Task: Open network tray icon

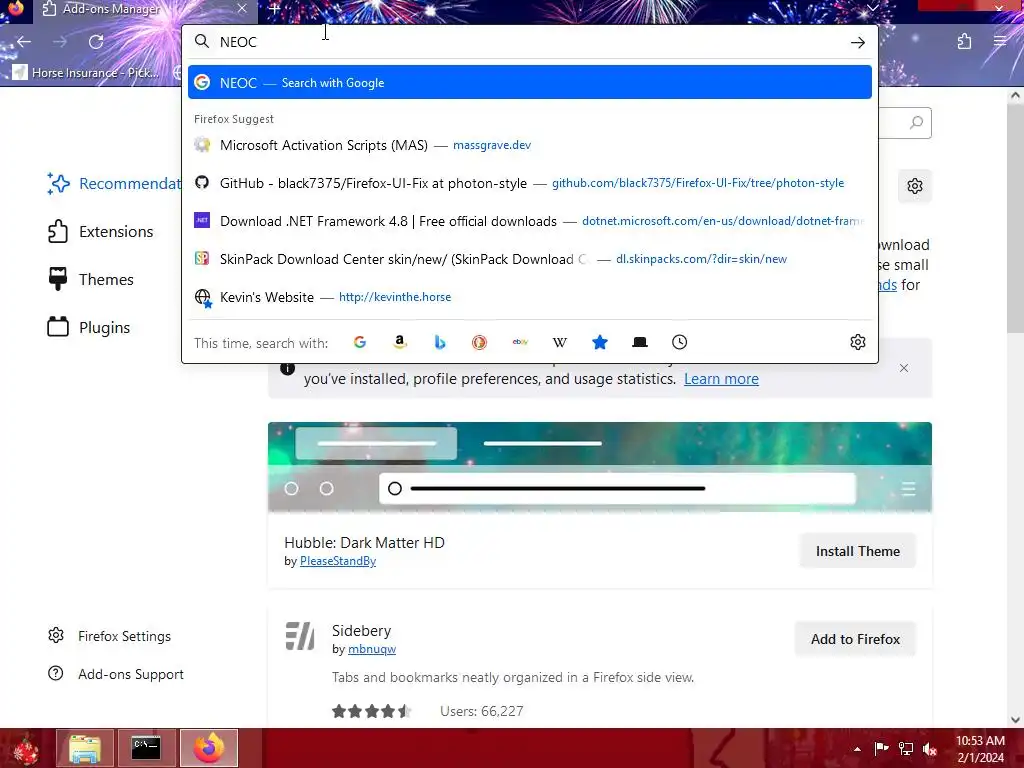Action: (906, 749)
